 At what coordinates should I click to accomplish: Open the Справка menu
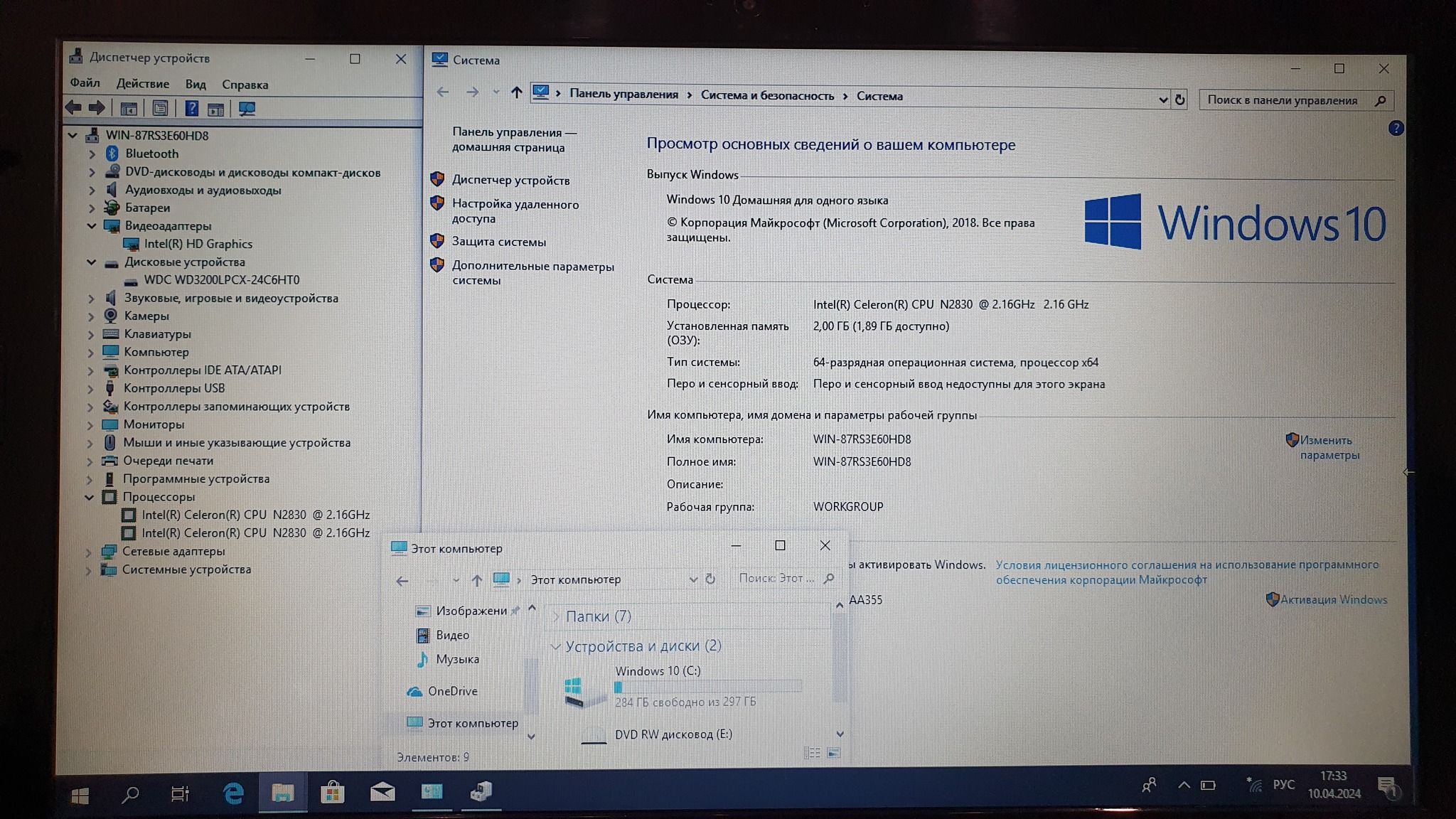tap(245, 85)
